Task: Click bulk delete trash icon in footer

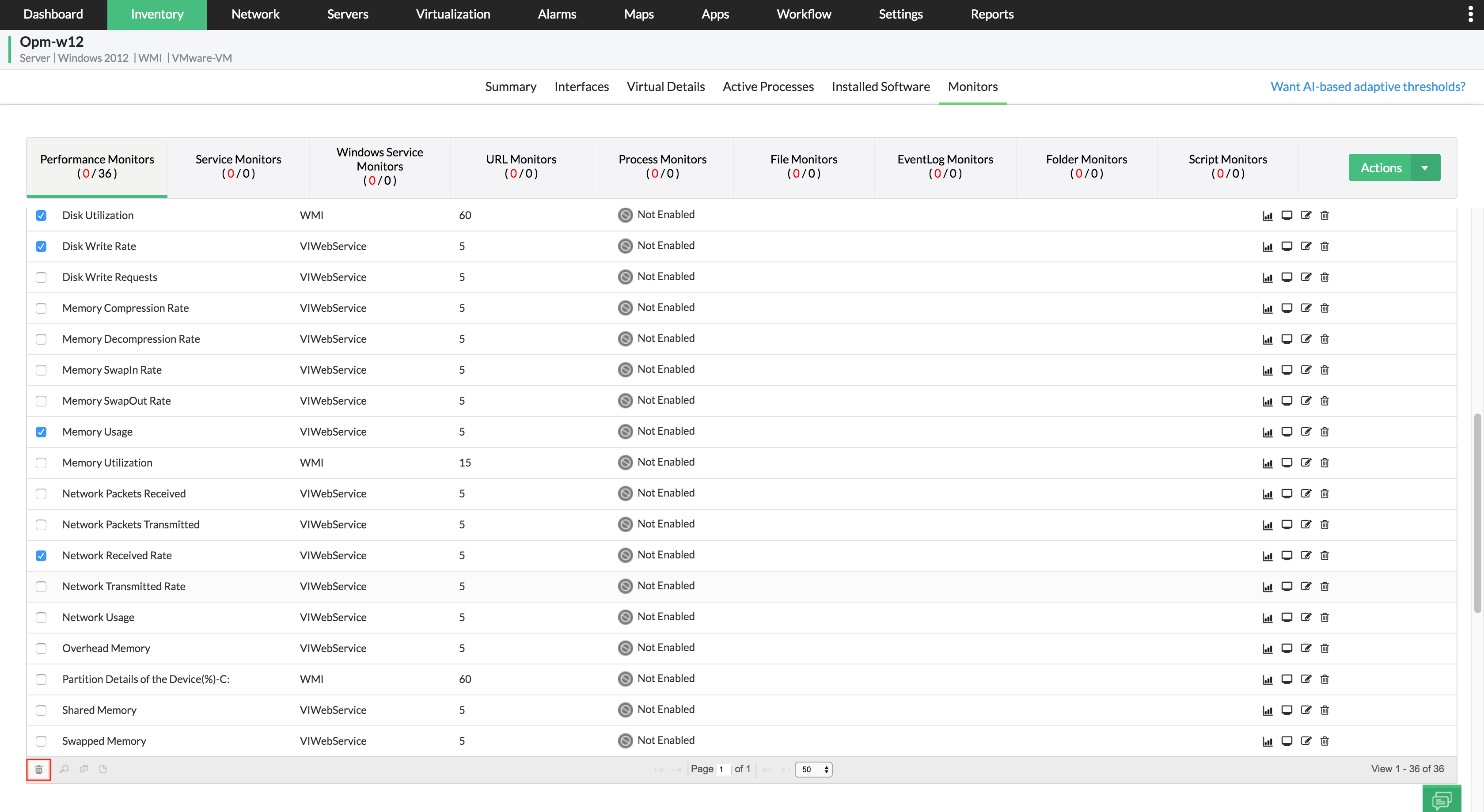Action: coord(38,770)
